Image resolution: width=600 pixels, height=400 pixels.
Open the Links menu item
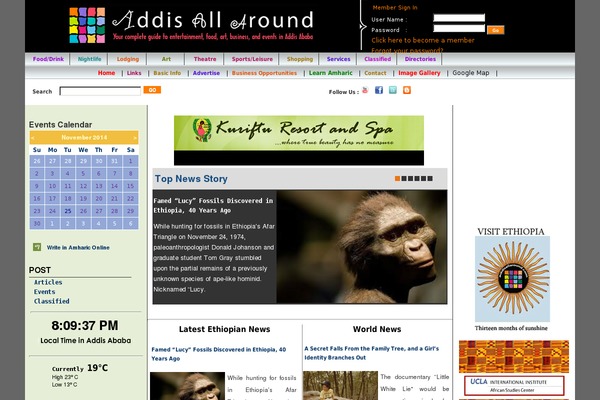click(x=134, y=73)
